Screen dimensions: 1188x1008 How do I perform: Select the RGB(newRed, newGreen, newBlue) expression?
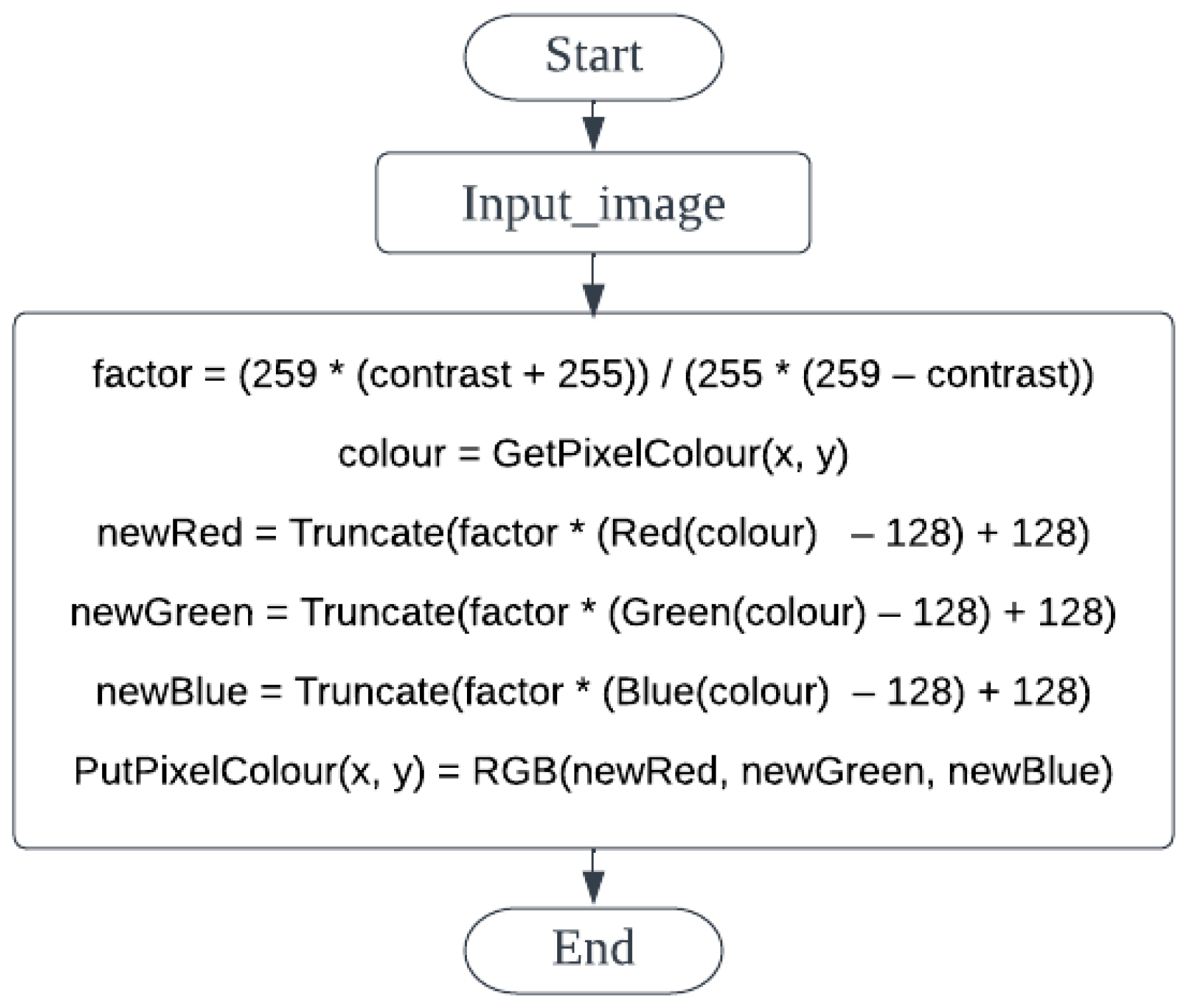[792, 771]
